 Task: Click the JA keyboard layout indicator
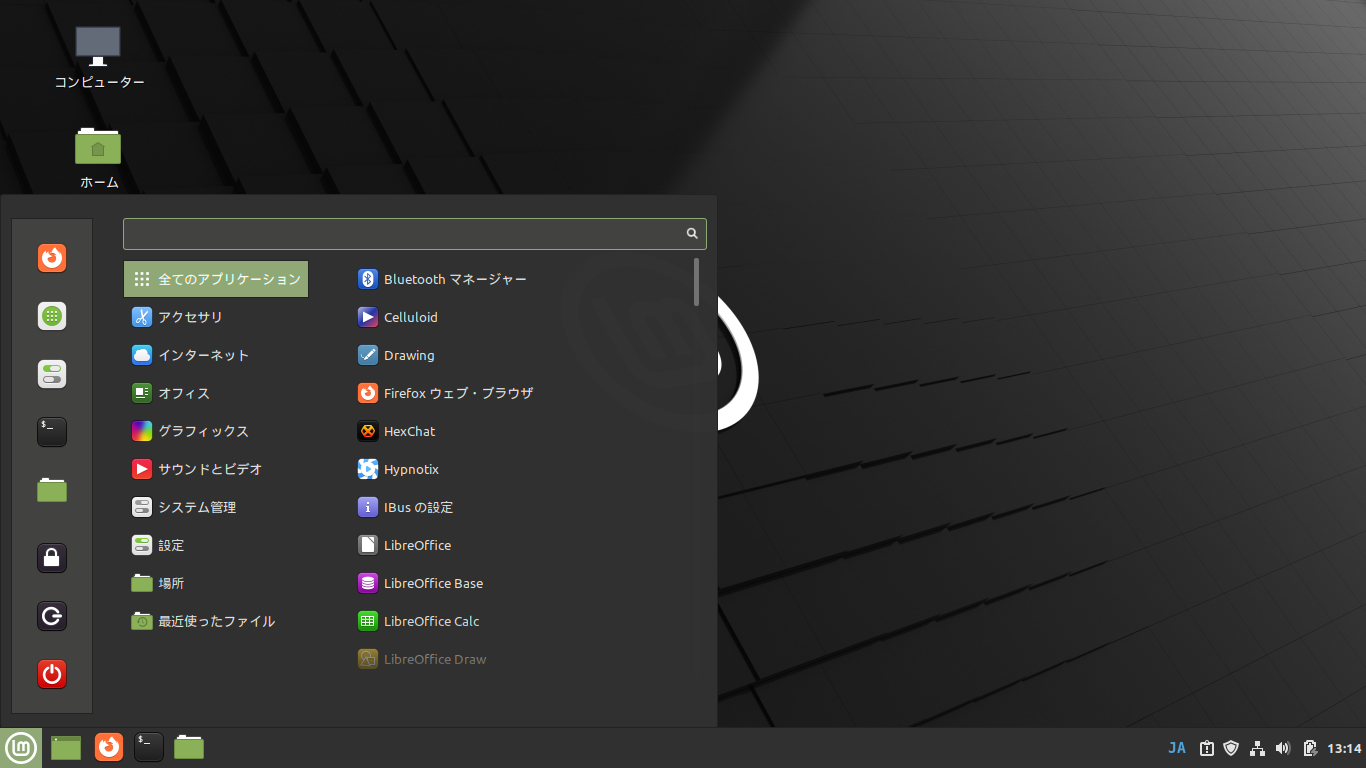(x=1177, y=748)
